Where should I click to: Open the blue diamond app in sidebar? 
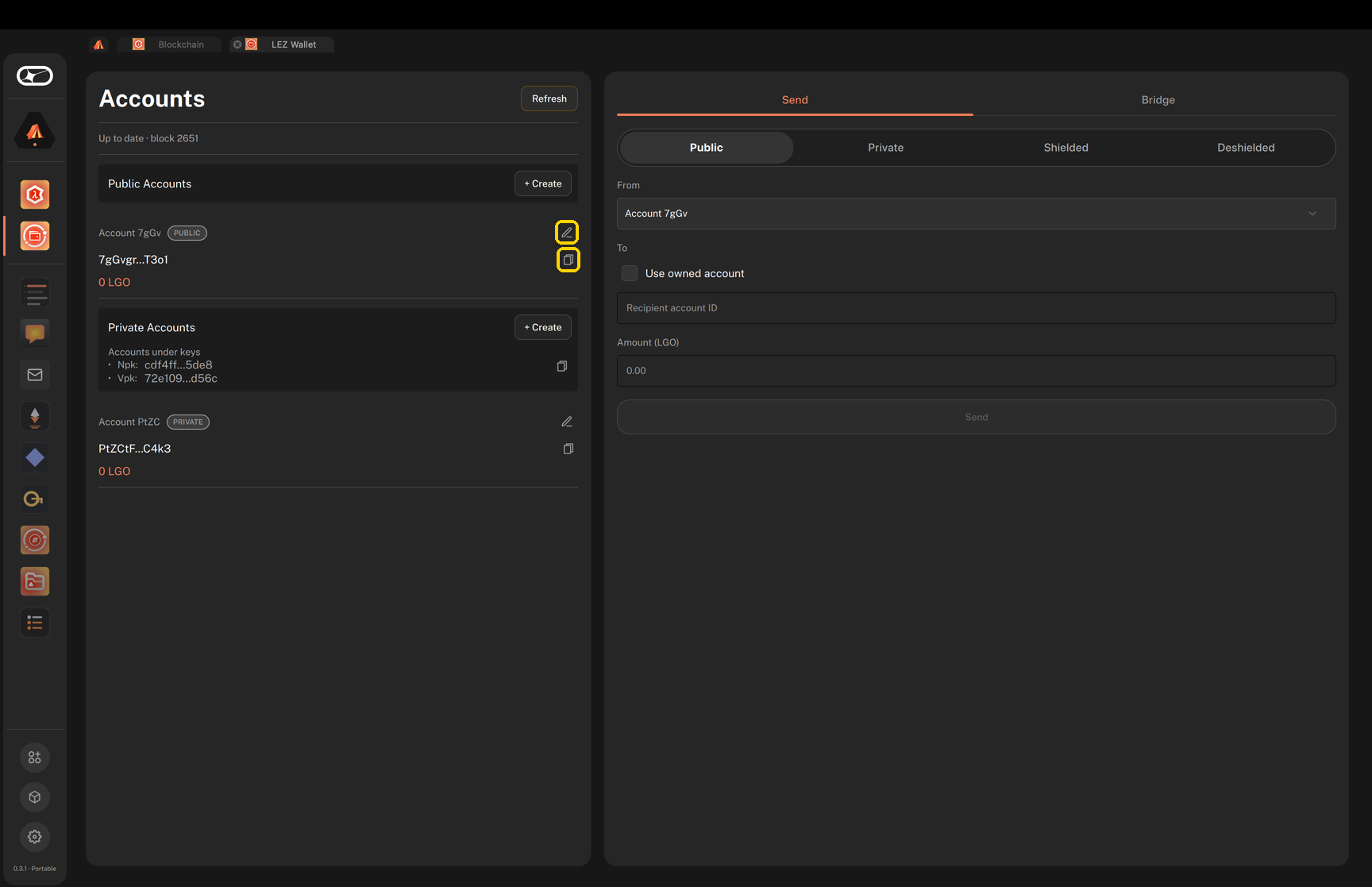[35, 457]
